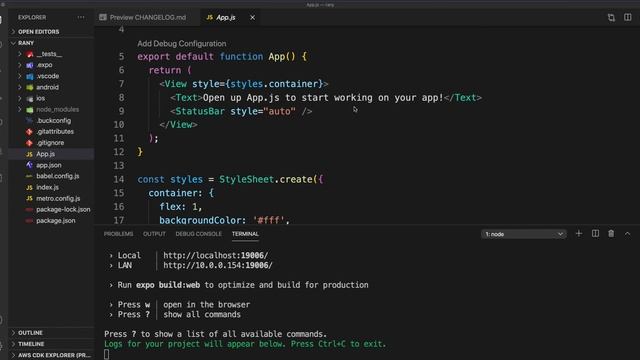Image resolution: width=640 pixels, height=360 pixels.
Task: Click the app.json file icon
Action: click(29, 165)
